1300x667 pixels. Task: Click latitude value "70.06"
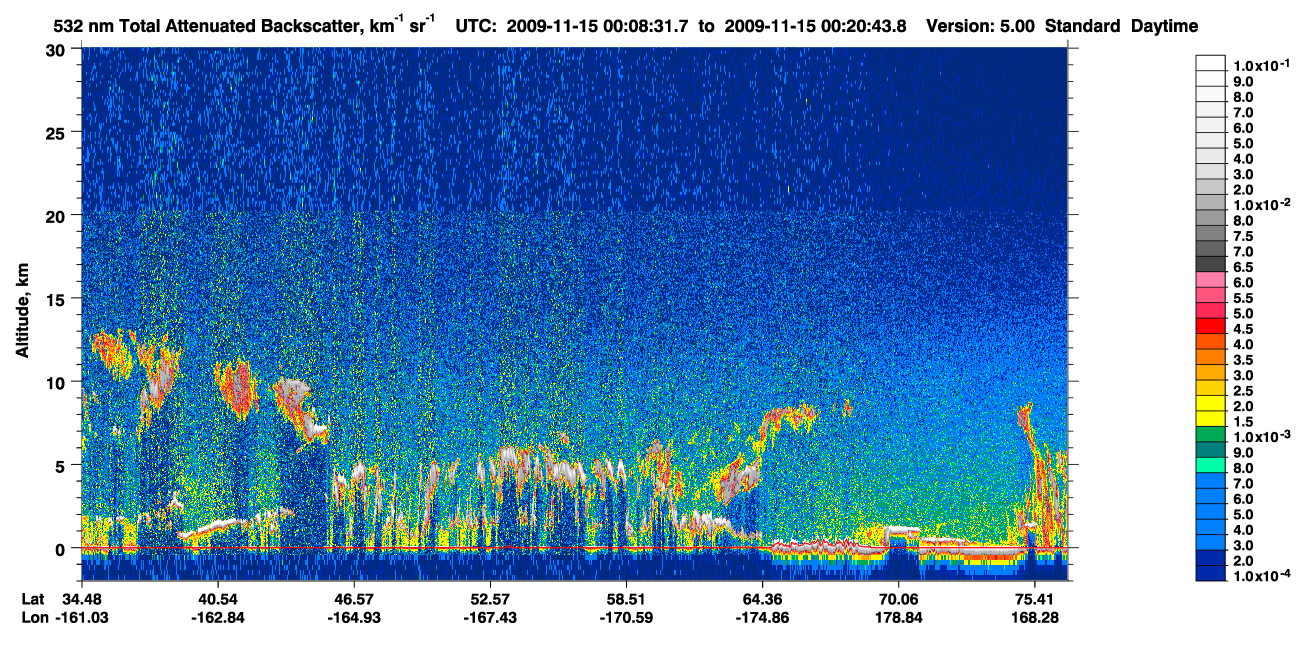pos(898,599)
